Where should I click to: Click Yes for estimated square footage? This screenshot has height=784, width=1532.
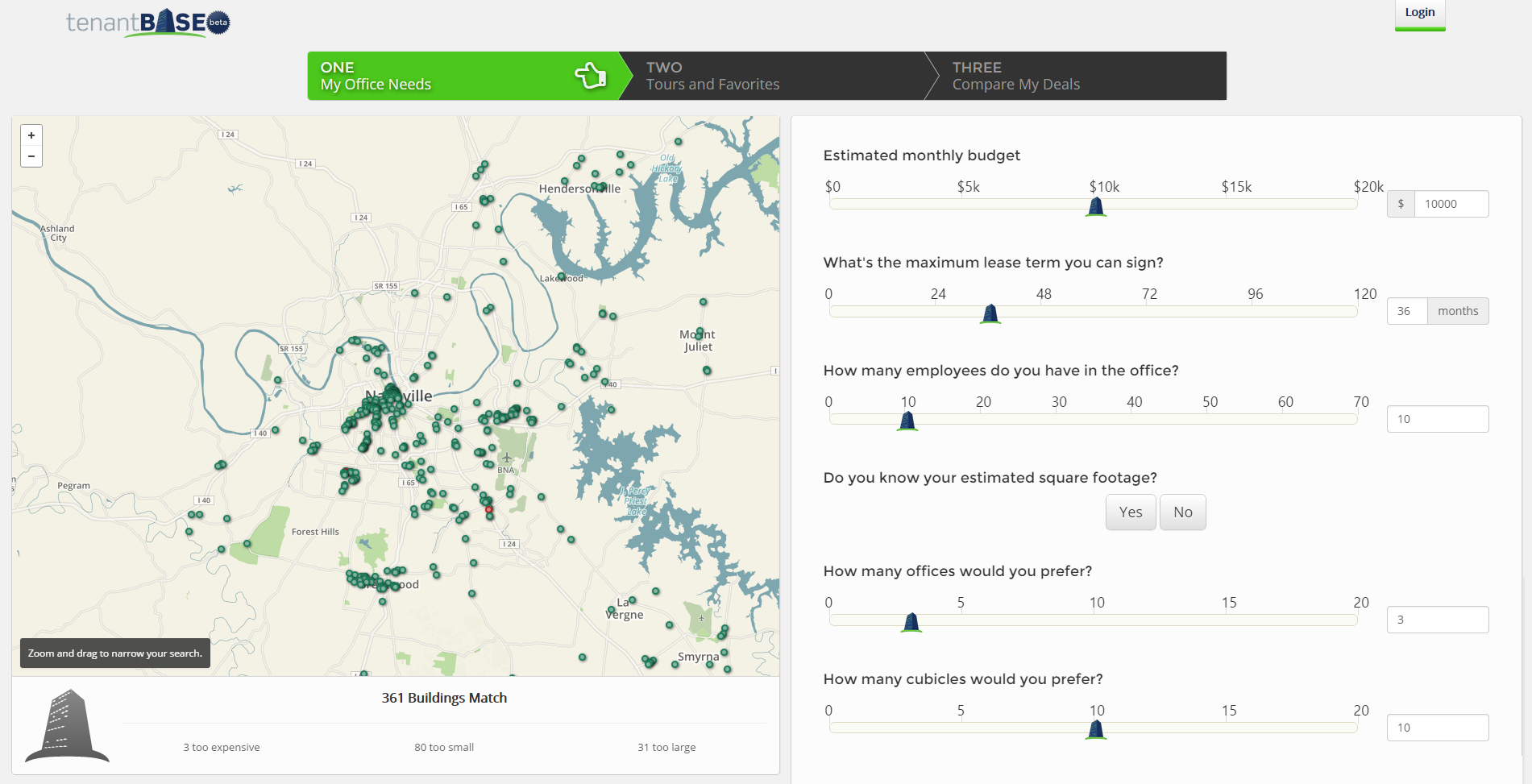click(1131, 512)
